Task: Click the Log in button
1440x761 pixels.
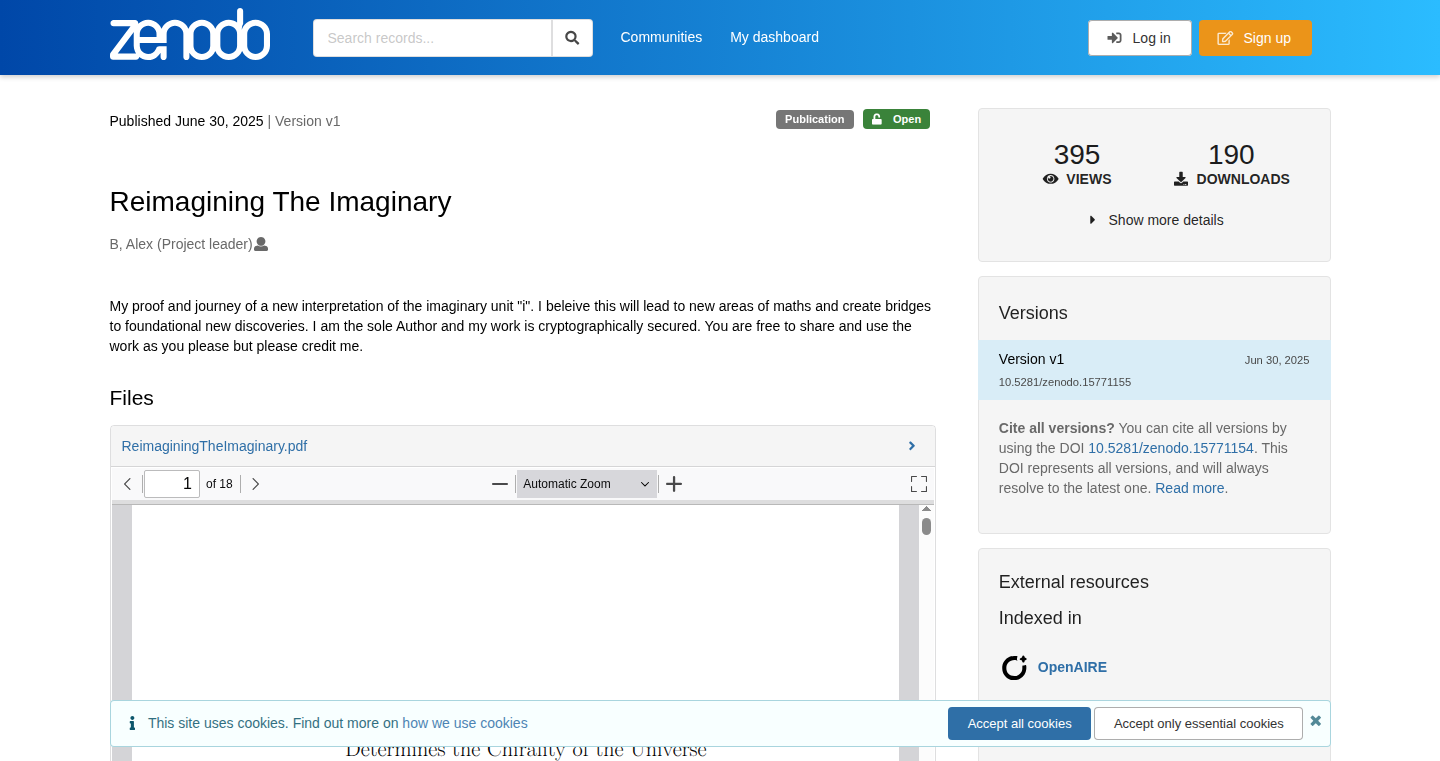Action: (x=1139, y=38)
